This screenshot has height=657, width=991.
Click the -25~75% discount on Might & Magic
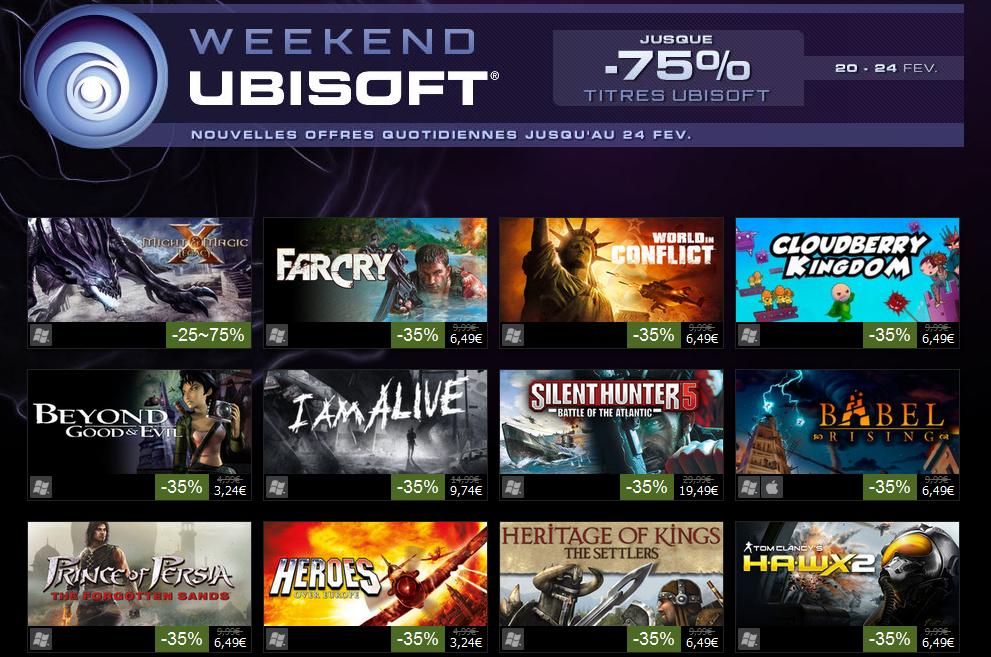[209, 335]
